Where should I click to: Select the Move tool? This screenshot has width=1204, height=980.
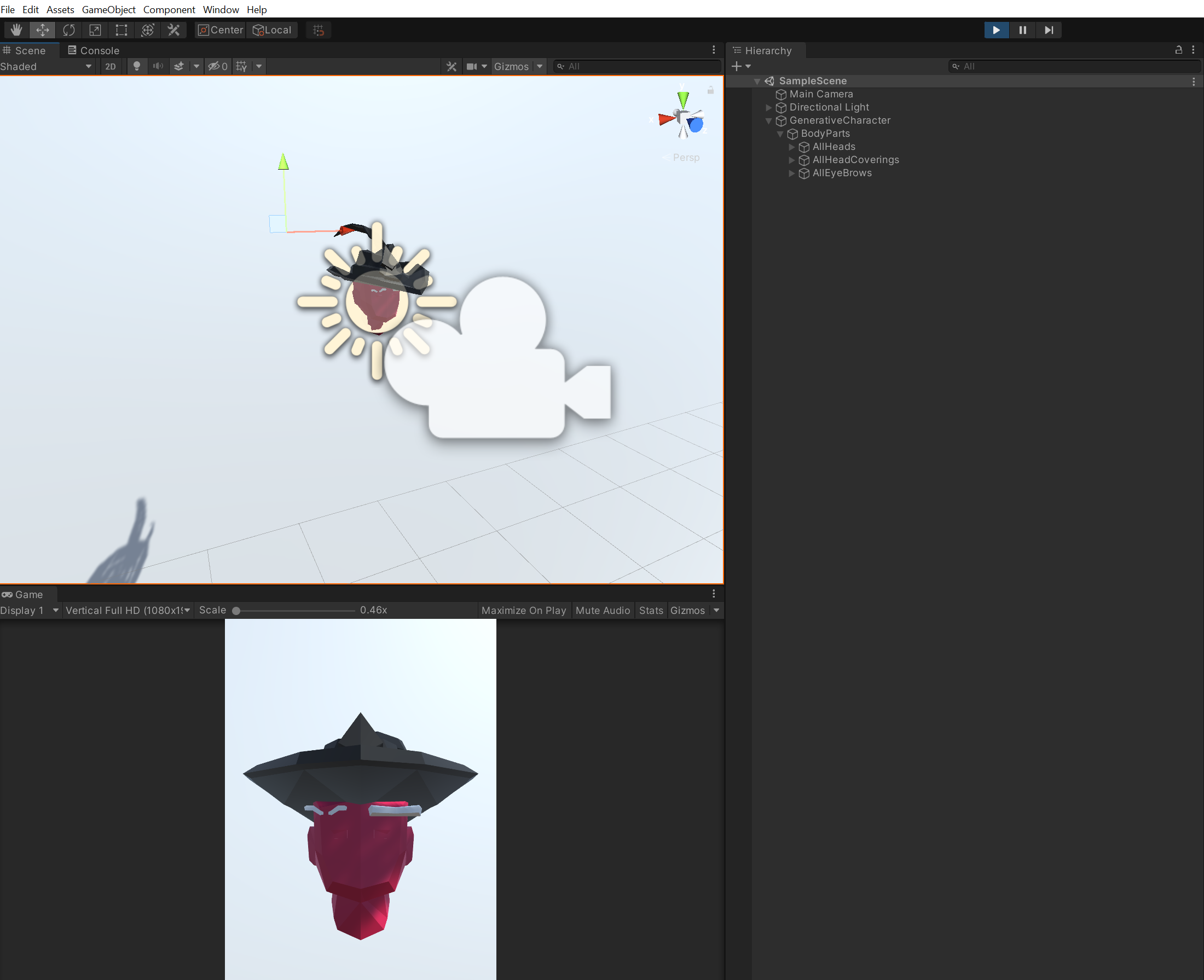[x=42, y=30]
